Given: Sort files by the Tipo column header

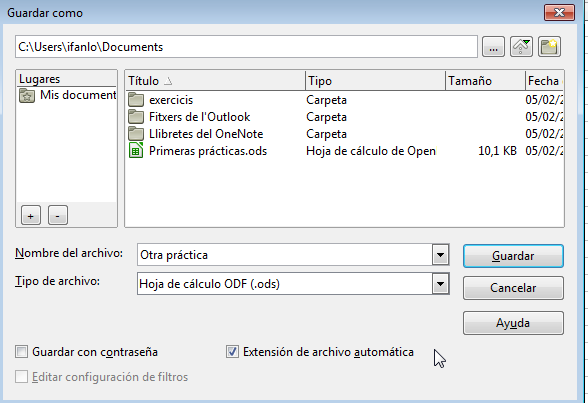Looking at the screenshot, I should click(x=375, y=81).
